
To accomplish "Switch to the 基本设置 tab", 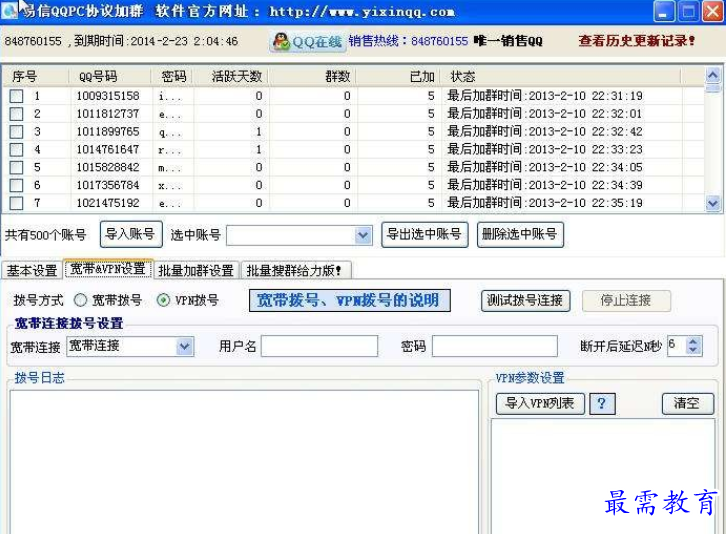I will click(32, 270).
